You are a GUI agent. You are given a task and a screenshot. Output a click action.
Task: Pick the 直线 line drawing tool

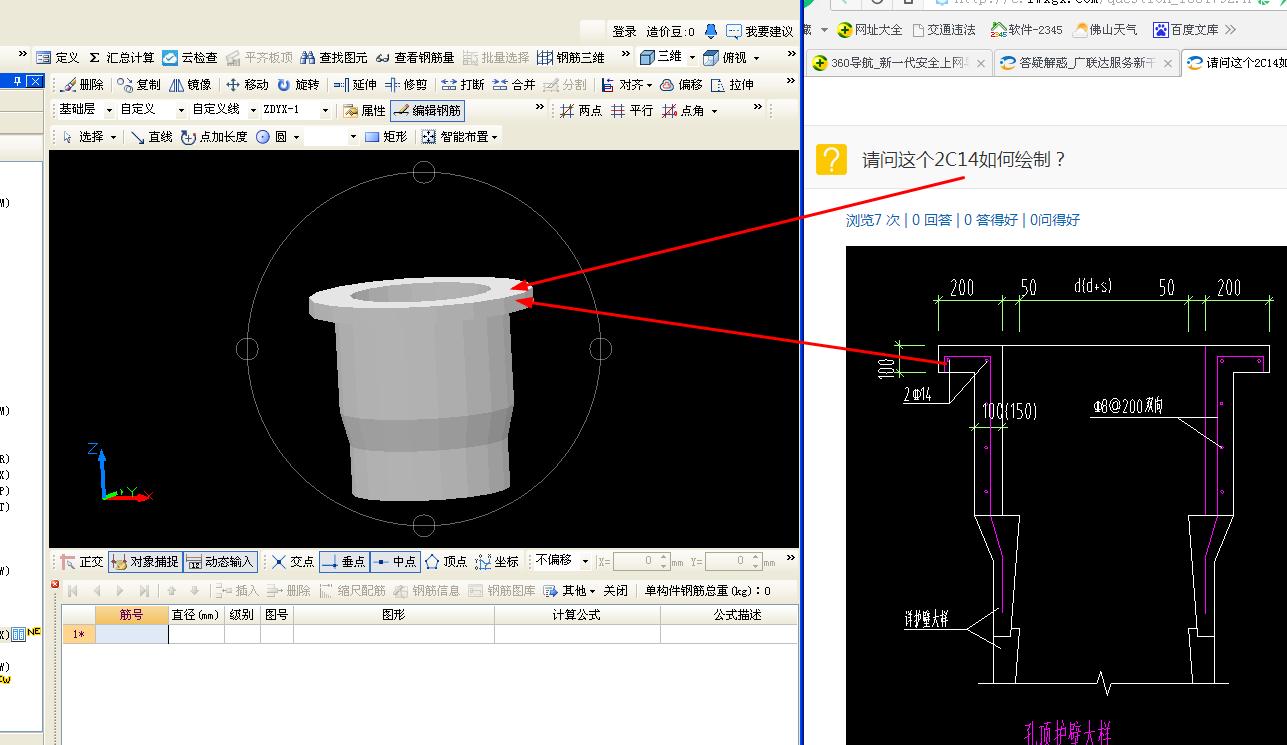pyautogui.click(x=151, y=137)
